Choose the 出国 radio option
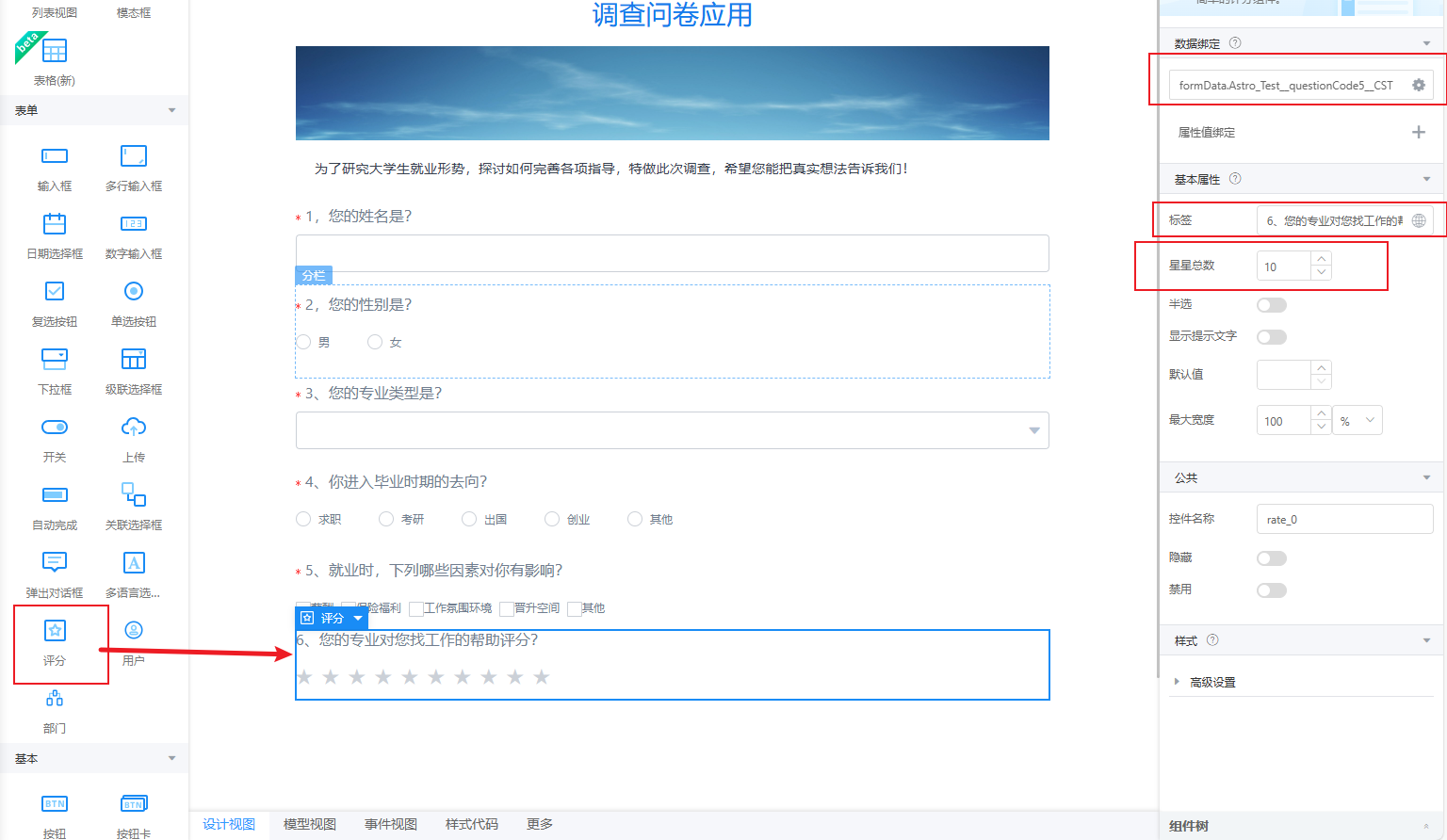 (469, 519)
